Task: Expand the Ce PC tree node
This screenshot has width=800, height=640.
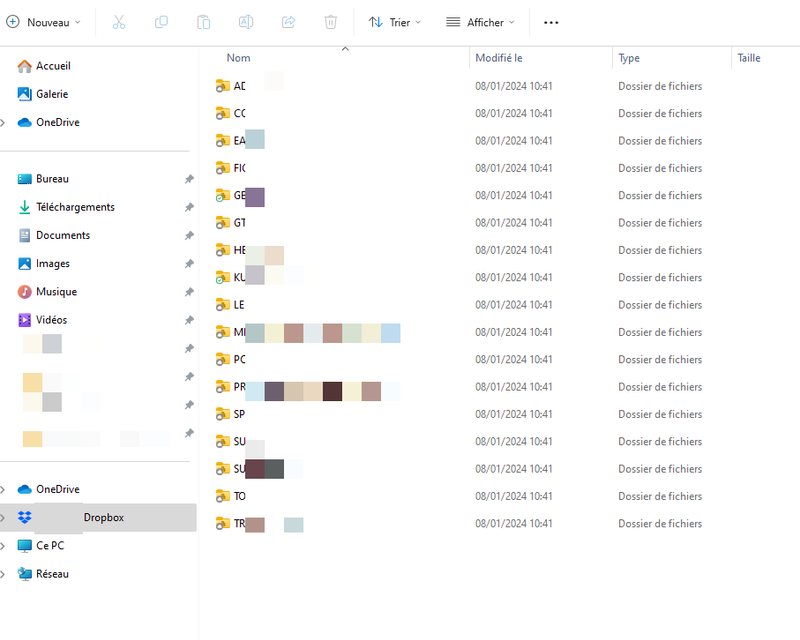Action: (x=4, y=546)
